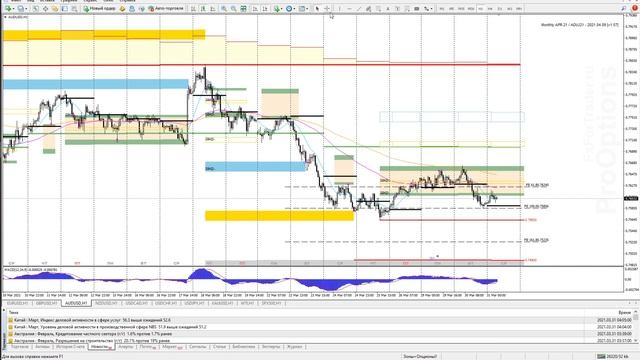Screen dimensions: 640x360
Task: Select the crosshair tool
Action: pyautogui.click(x=327, y=8)
